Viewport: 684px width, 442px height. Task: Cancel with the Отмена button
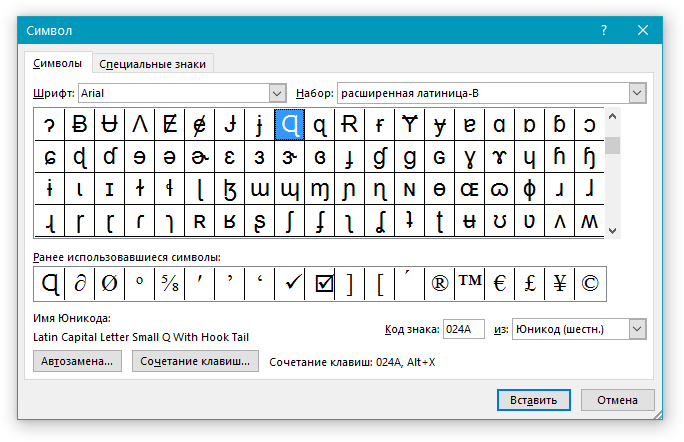[x=617, y=400]
